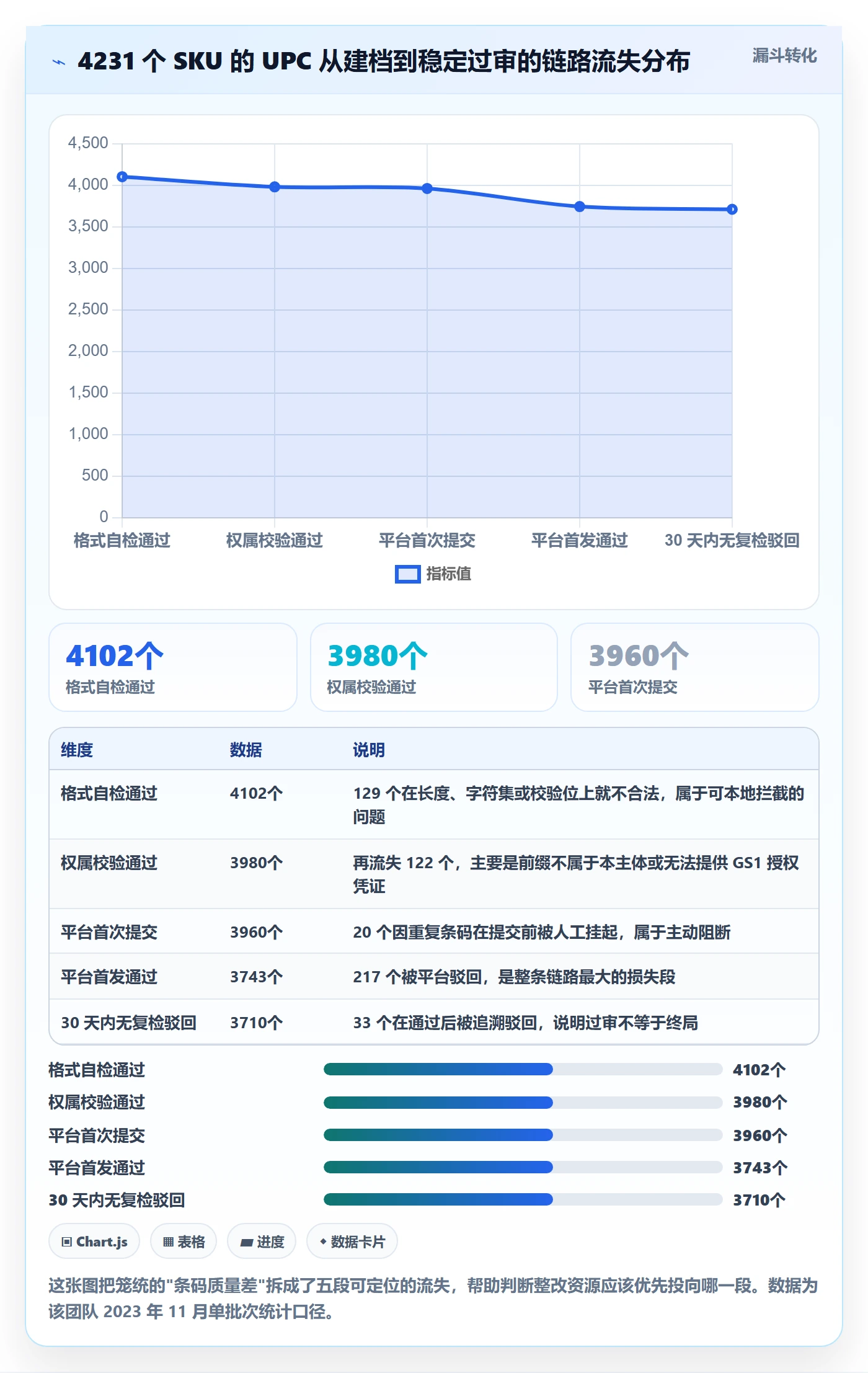This screenshot has width=868, height=1373.
Task: Click the y-axis label 4,500
Action: point(88,143)
